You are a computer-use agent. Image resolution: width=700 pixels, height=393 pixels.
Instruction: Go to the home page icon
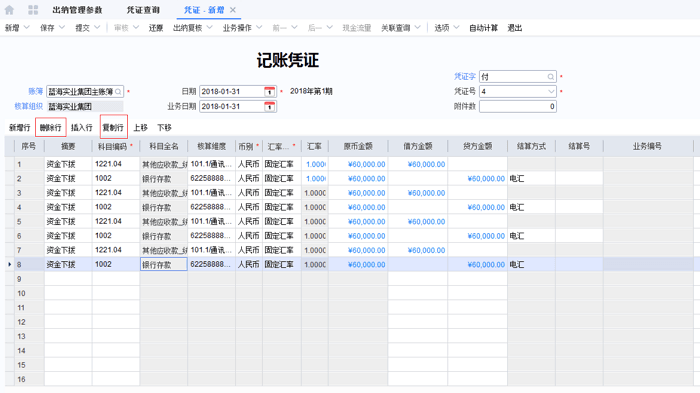(9, 9)
